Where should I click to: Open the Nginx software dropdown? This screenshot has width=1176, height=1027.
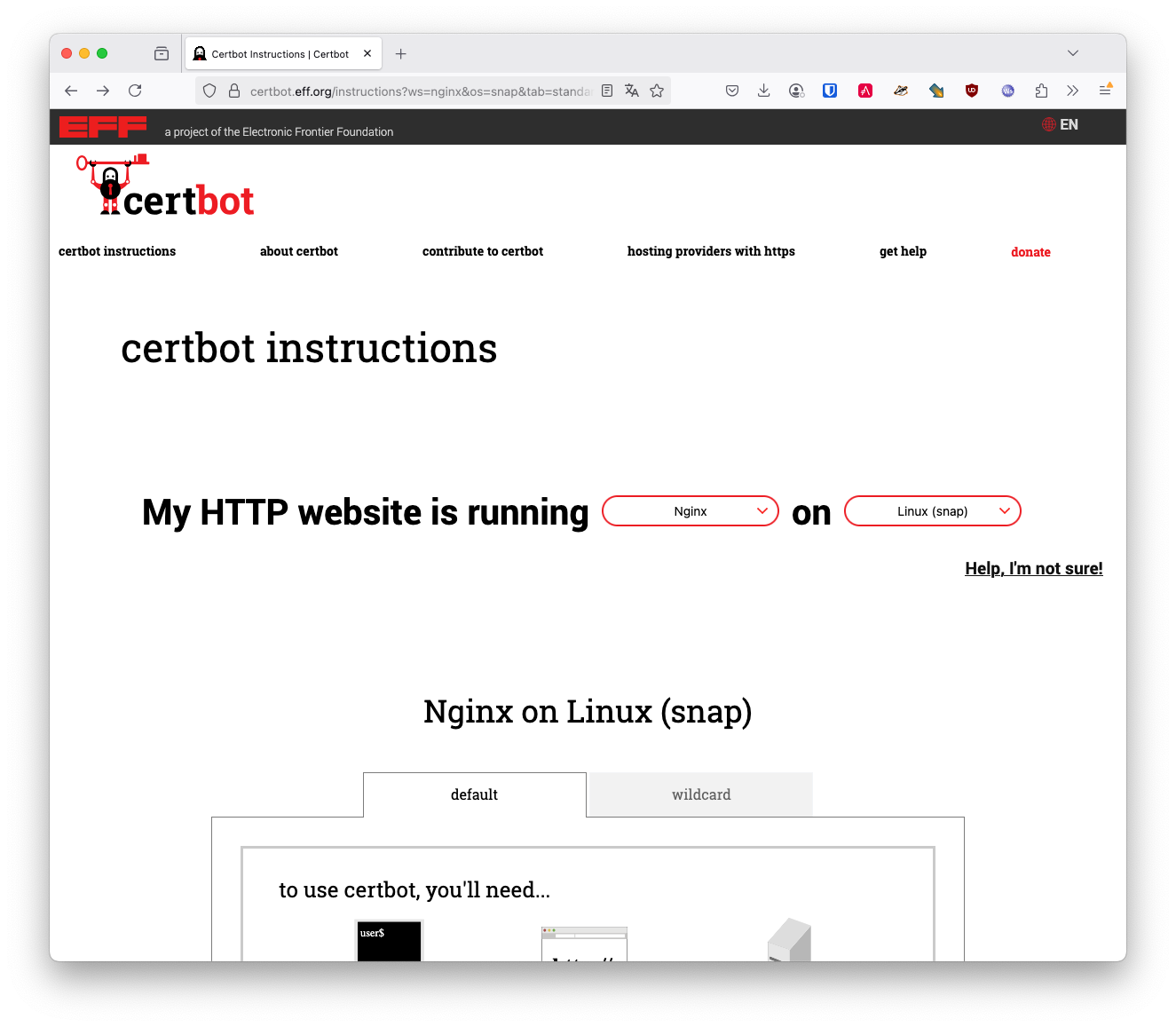tap(691, 511)
